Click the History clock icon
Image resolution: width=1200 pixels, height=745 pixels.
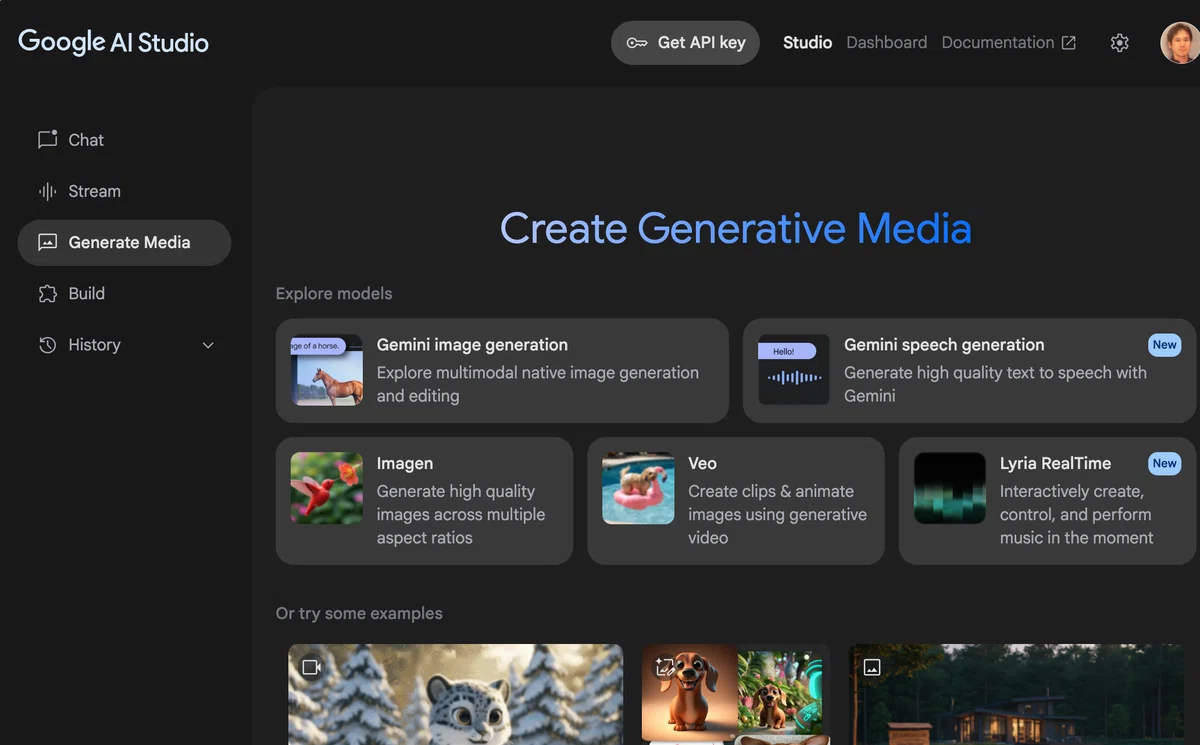click(47, 345)
